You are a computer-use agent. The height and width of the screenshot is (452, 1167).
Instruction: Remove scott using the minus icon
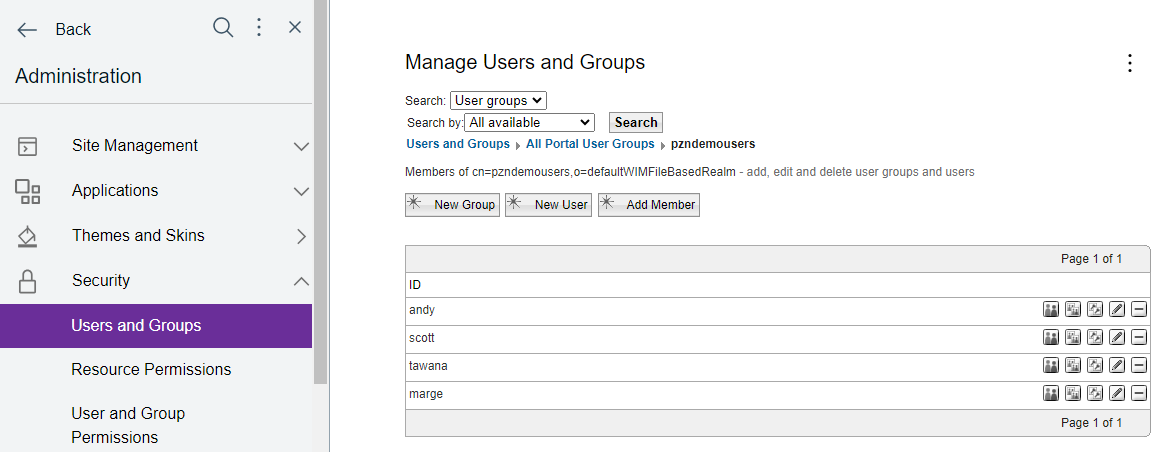pos(1139,338)
